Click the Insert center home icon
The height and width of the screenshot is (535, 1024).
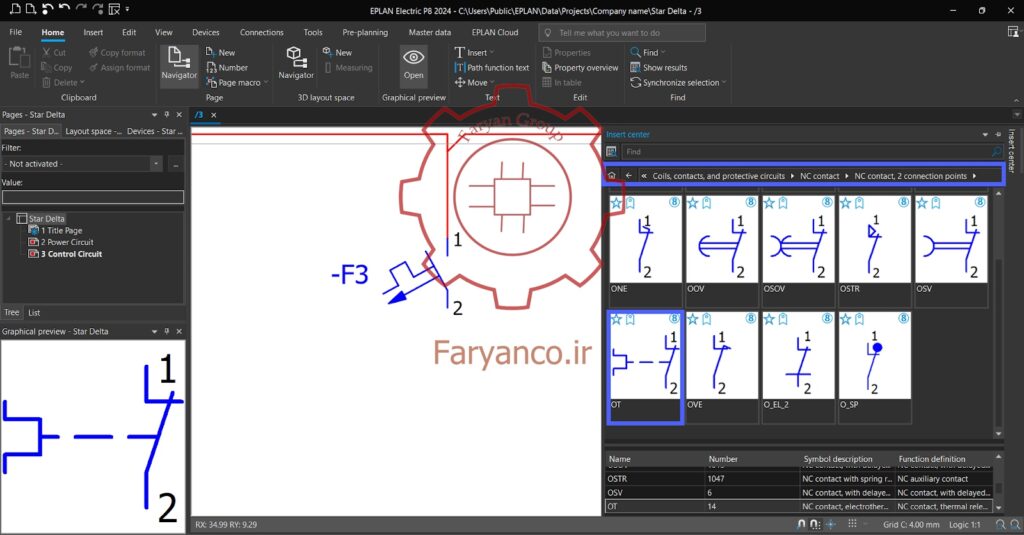click(x=612, y=176)
